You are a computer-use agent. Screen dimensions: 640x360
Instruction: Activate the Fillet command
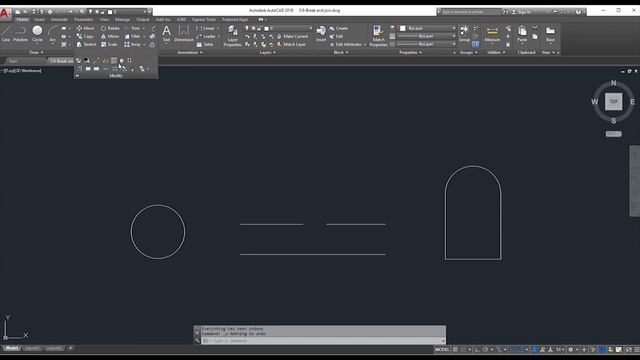pos(132,36)
